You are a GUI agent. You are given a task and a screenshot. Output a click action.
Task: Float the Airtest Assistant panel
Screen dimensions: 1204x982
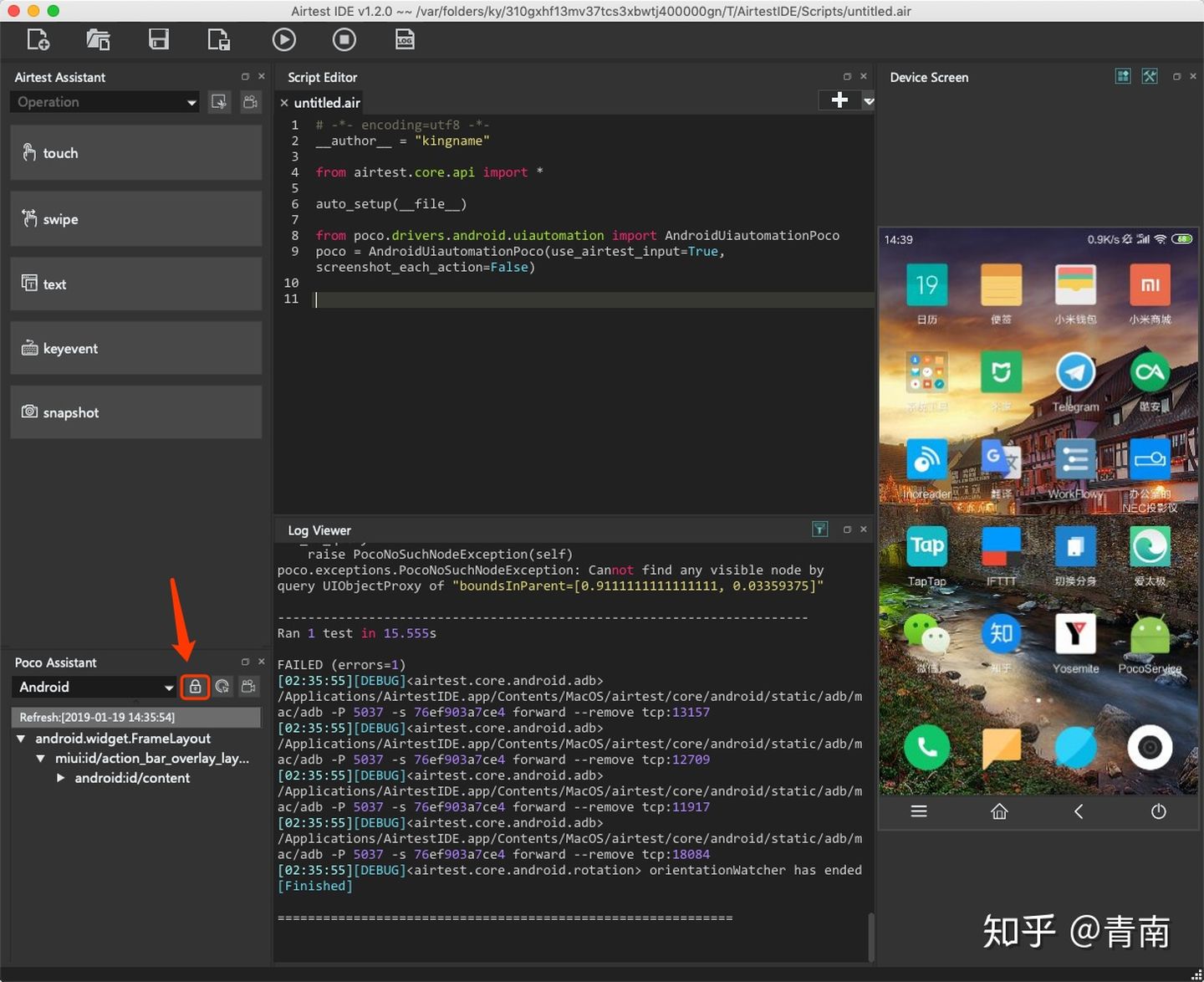point(245,76)
